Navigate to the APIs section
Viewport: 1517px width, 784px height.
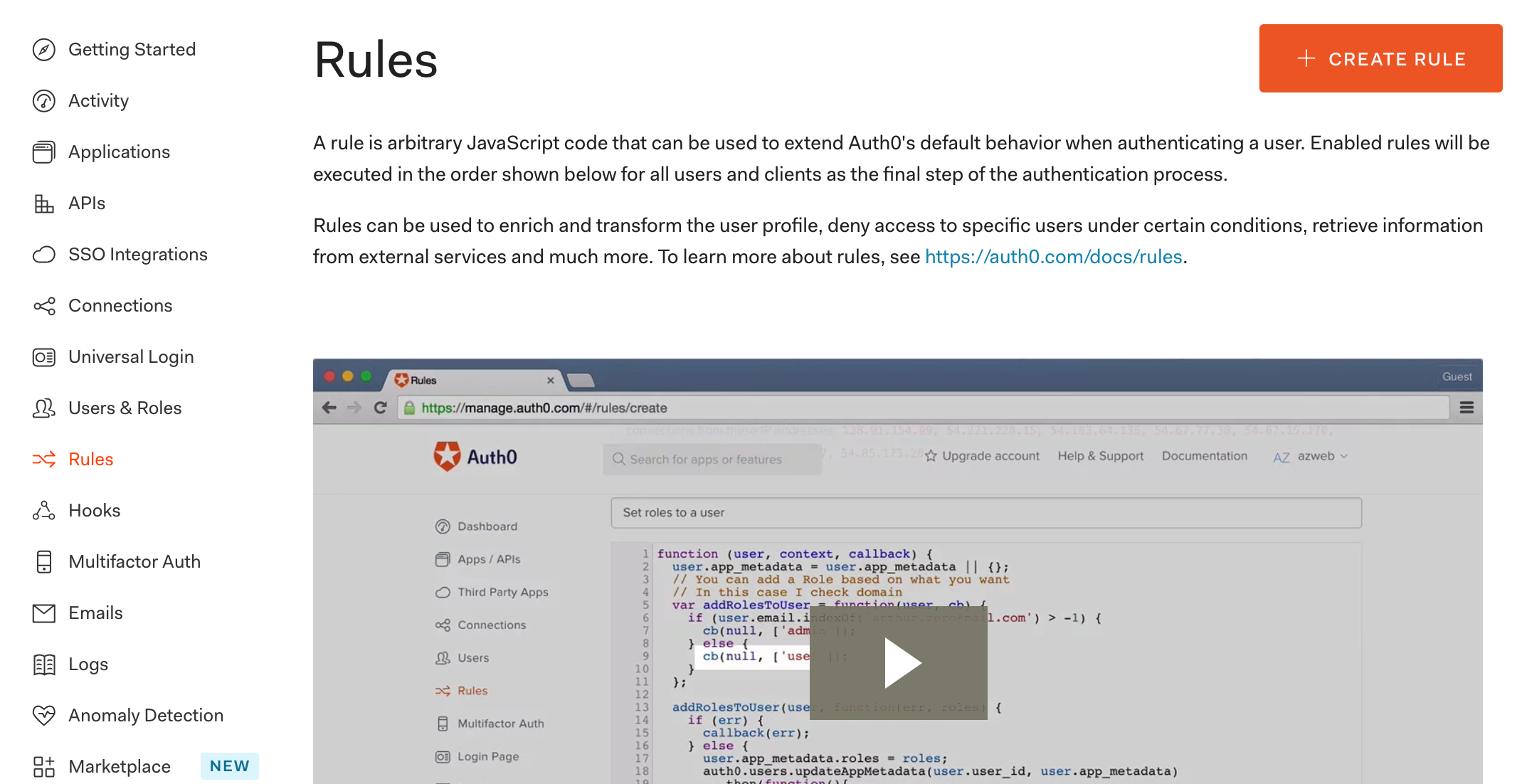coord(86,203)
